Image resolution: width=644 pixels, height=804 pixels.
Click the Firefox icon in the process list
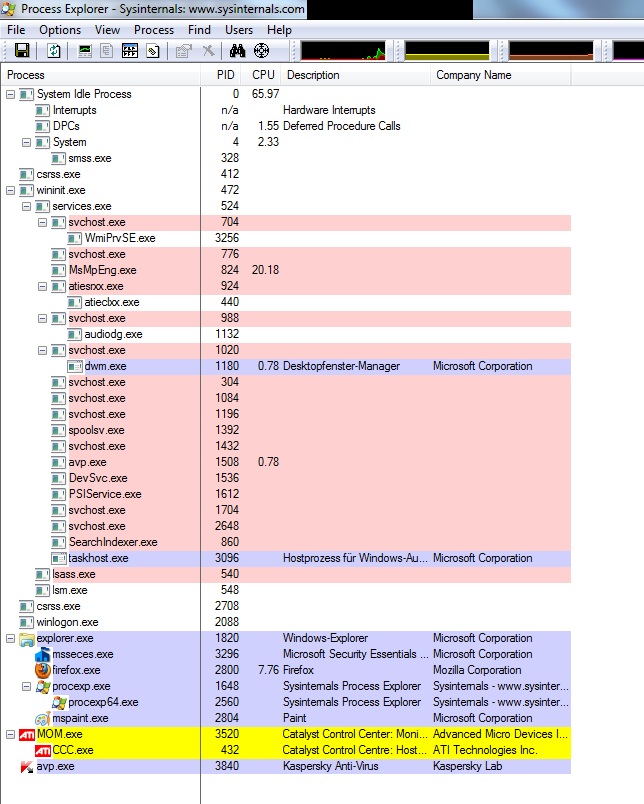tap(43, 670)
